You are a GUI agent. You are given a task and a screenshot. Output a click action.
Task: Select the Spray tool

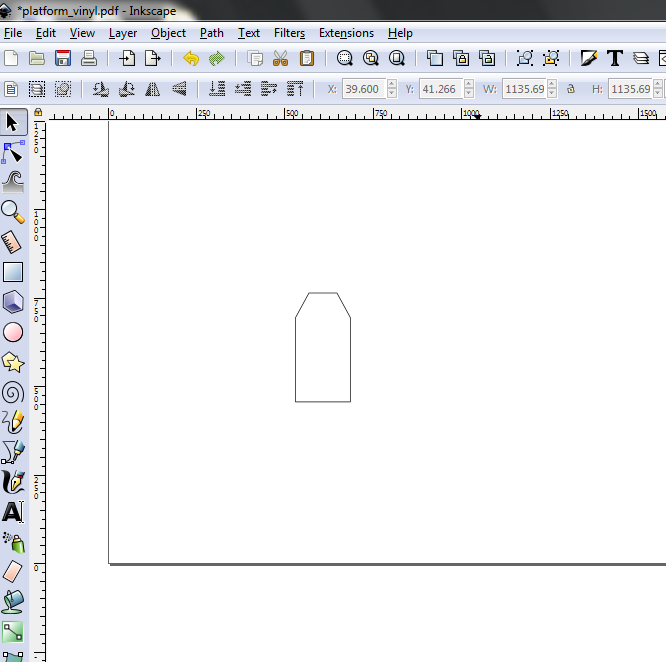pyautogui.click(x=13, y=542)
